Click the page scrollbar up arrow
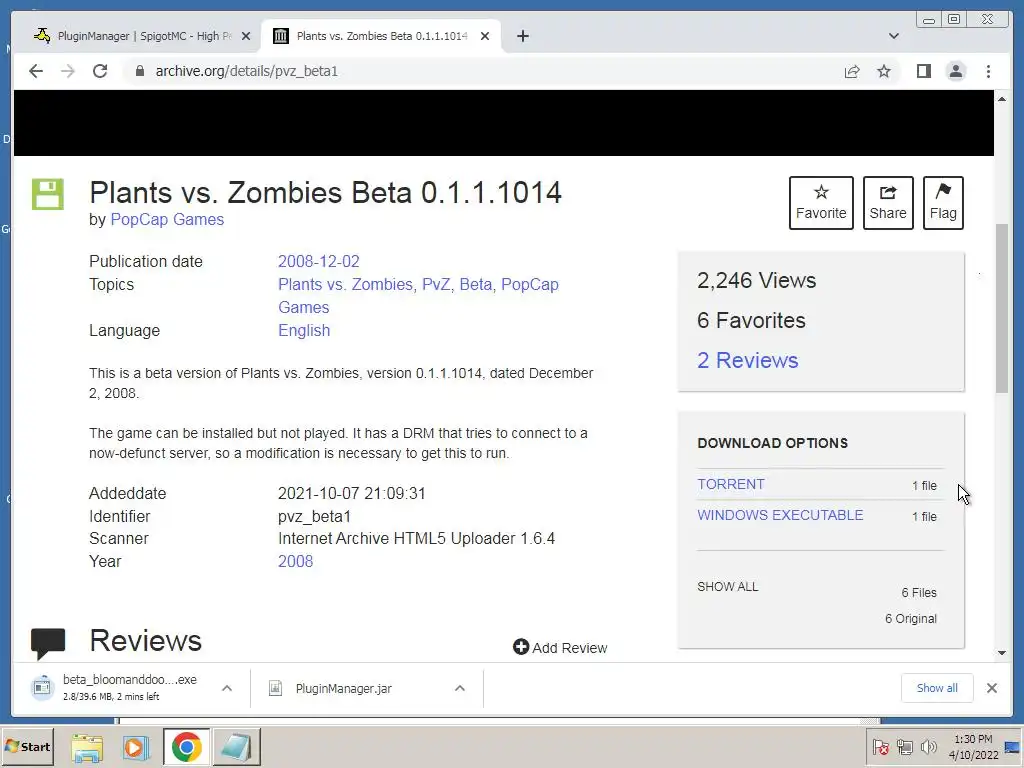 click(1002, 99)
